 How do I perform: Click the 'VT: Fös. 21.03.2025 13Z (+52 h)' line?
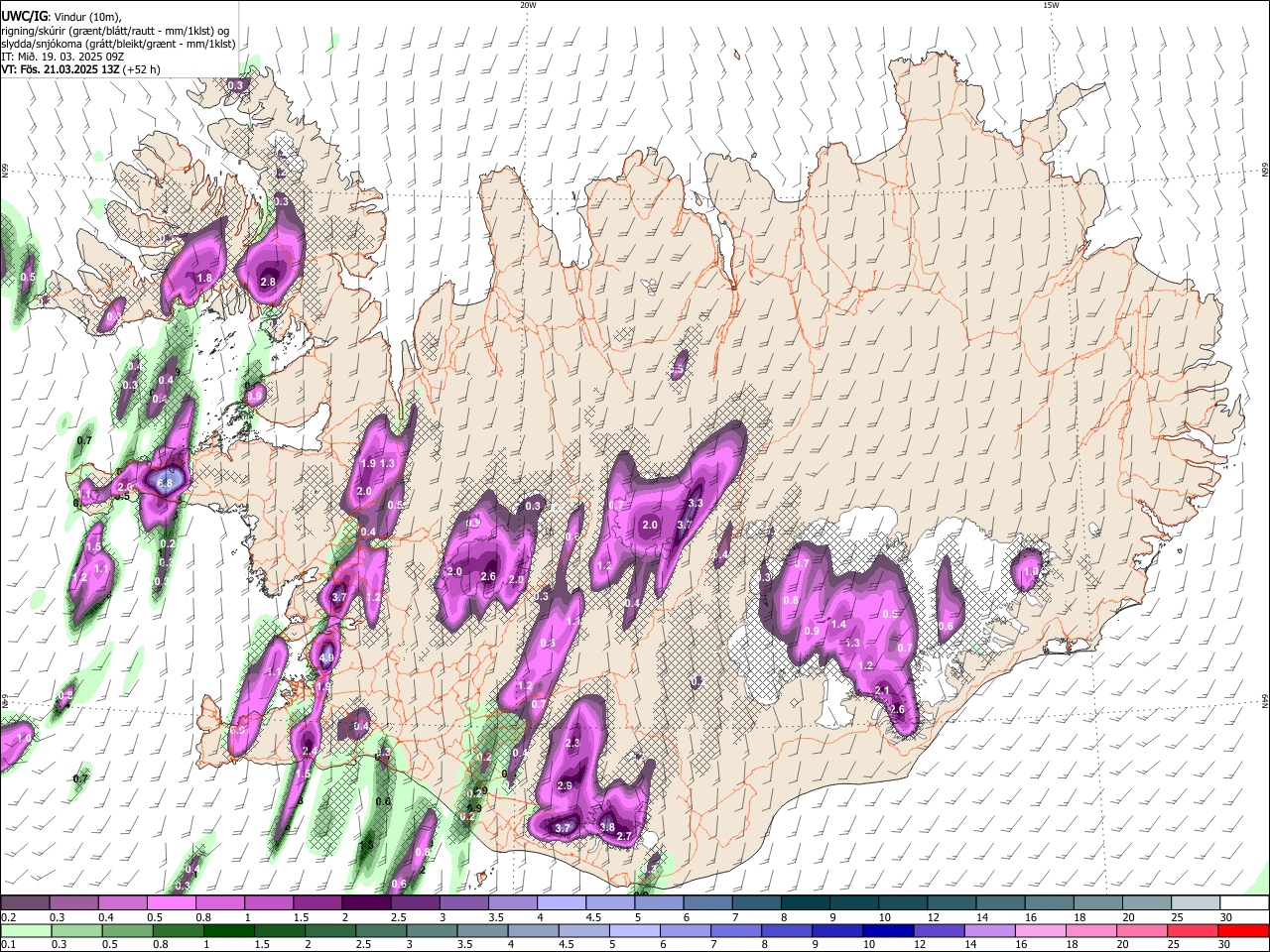tap(80, 69)
